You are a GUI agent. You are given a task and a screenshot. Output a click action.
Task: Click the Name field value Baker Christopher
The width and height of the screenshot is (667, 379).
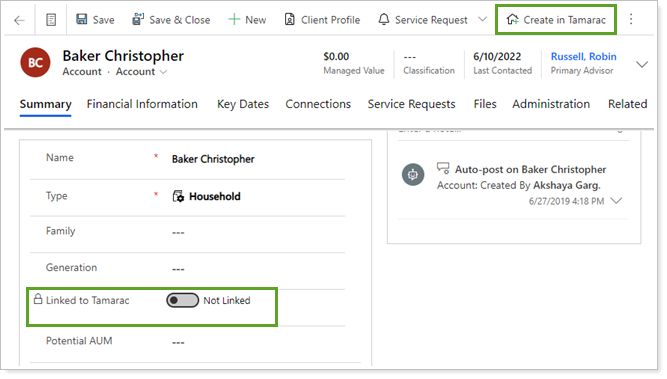[213, 159]
